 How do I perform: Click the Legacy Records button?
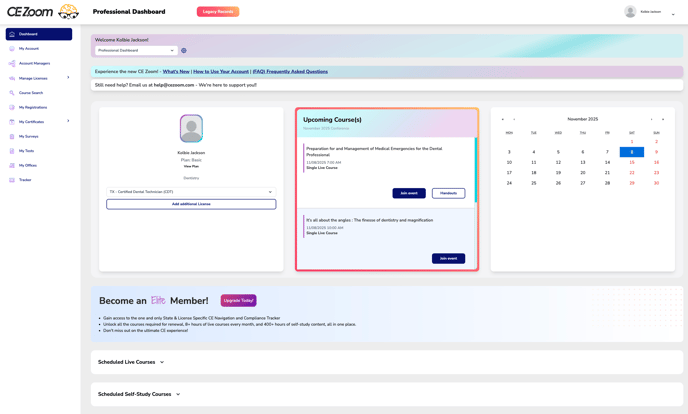tap(218, 12)
